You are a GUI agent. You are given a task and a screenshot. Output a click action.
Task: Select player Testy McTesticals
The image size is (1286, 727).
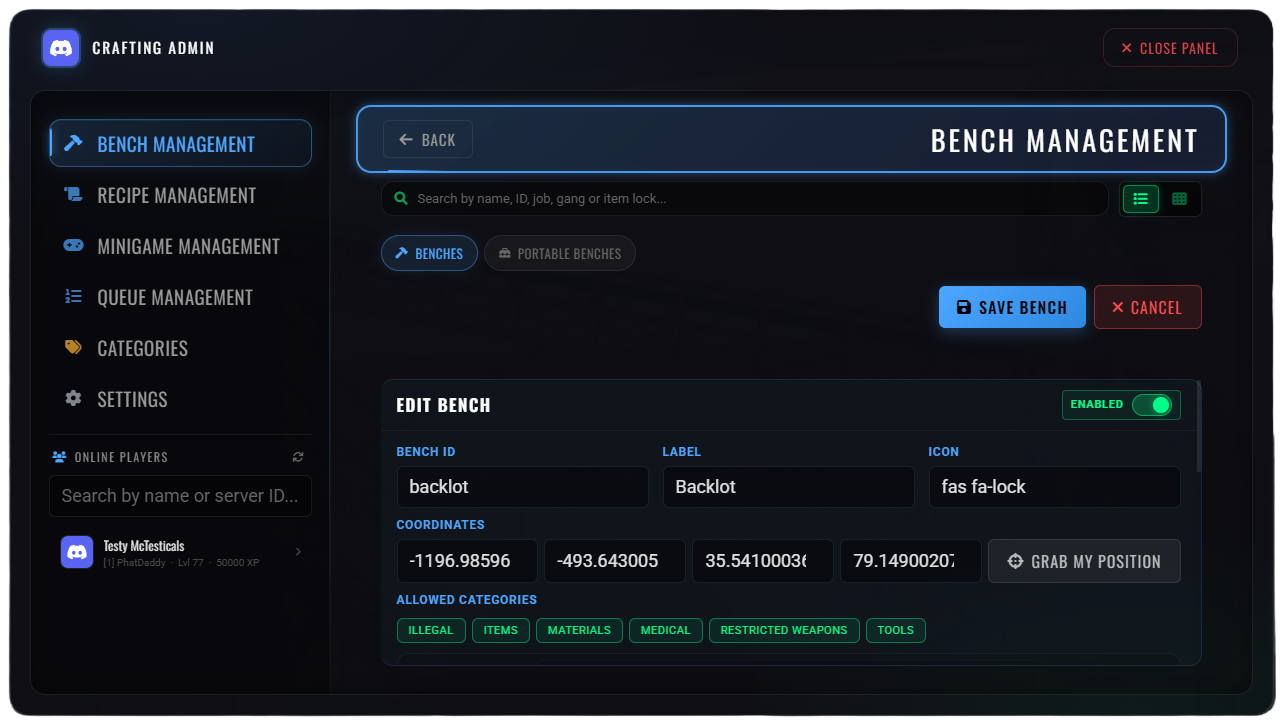coord(180,552)
